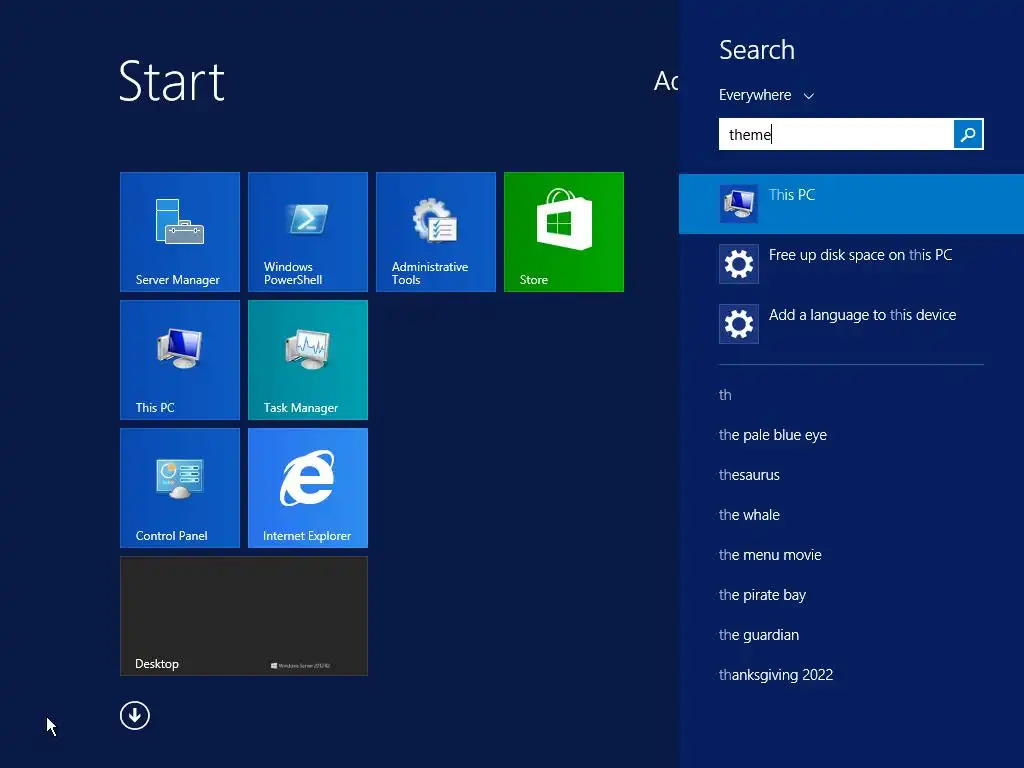Choose 'the guardian' suggestion
The image size is (1024, 768).
click(759, 635)
